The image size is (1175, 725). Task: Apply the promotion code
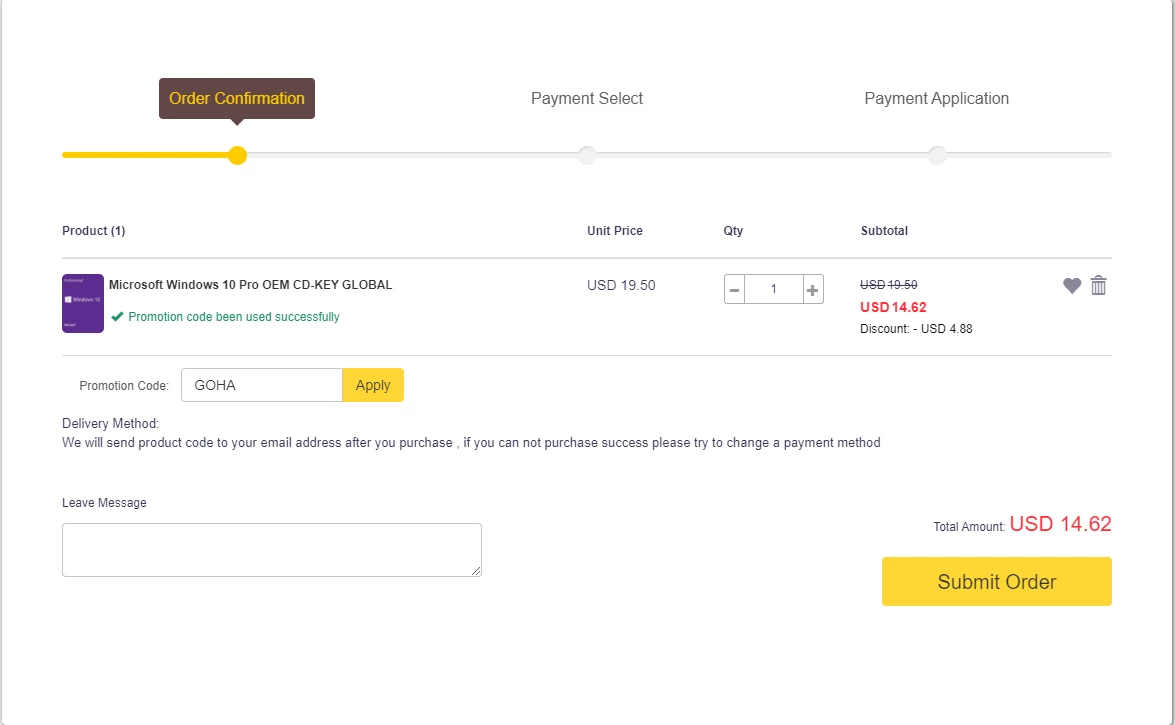pos(372,385)
